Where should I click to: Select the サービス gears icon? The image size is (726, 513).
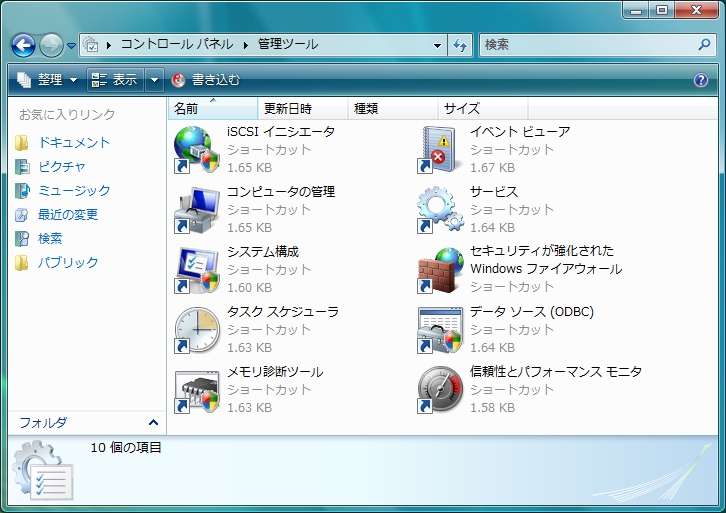[440, 210]
